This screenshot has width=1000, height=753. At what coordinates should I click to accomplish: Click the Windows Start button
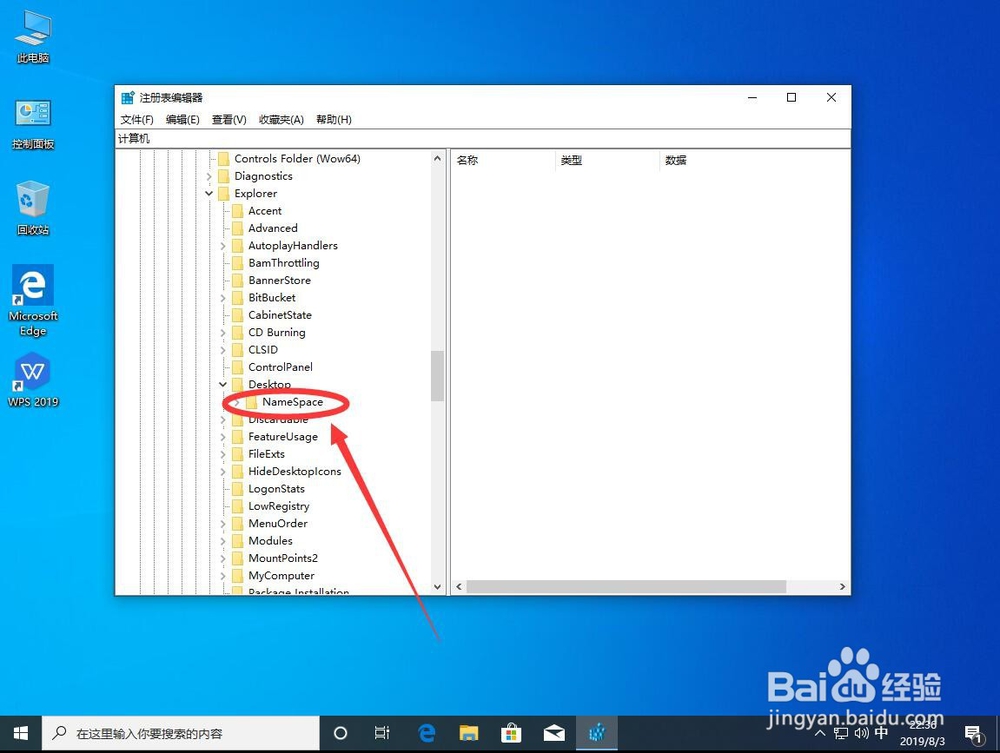click(20, 733)
